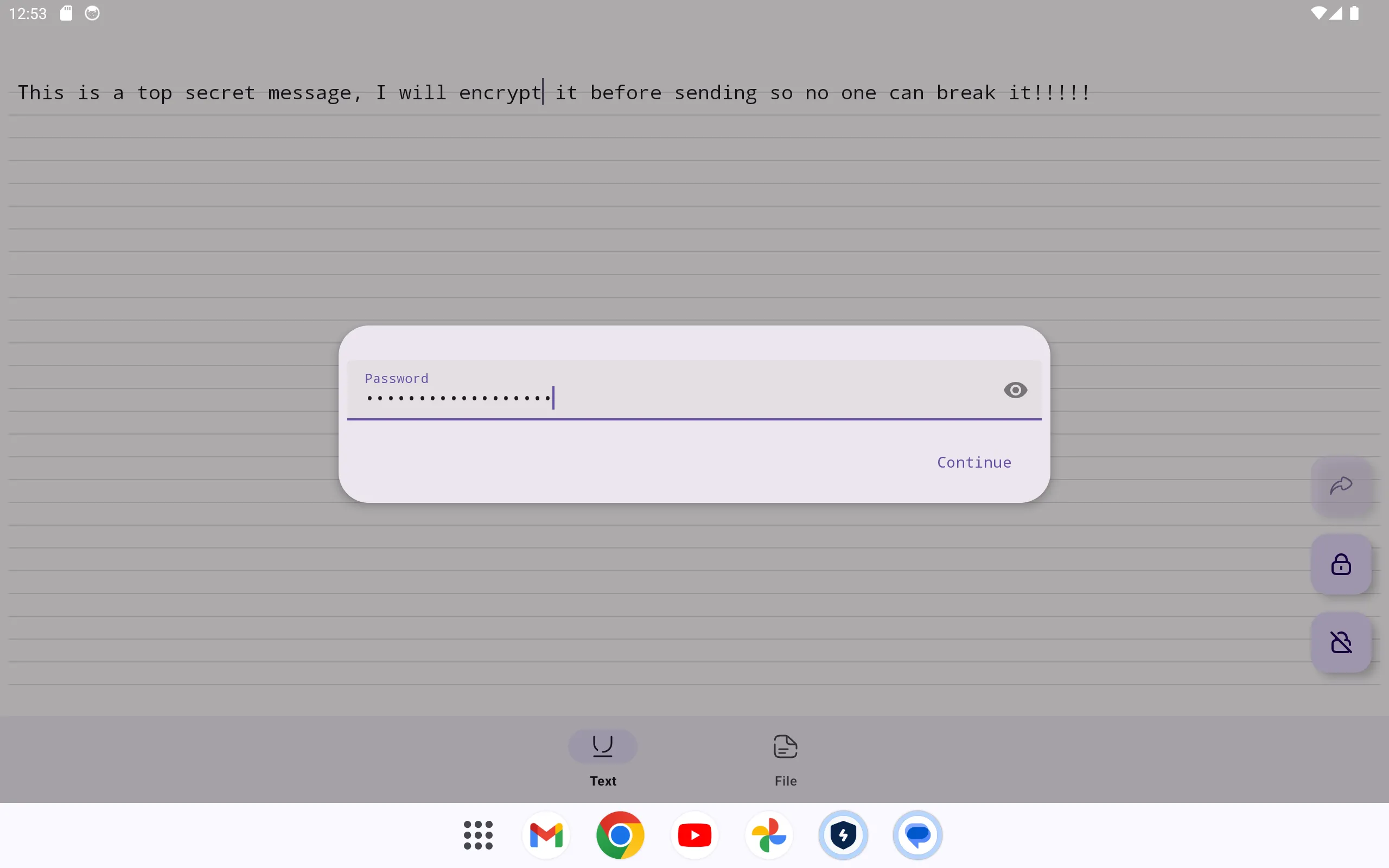
Task: Click the password input field
Action: click(x=694, y=398)
